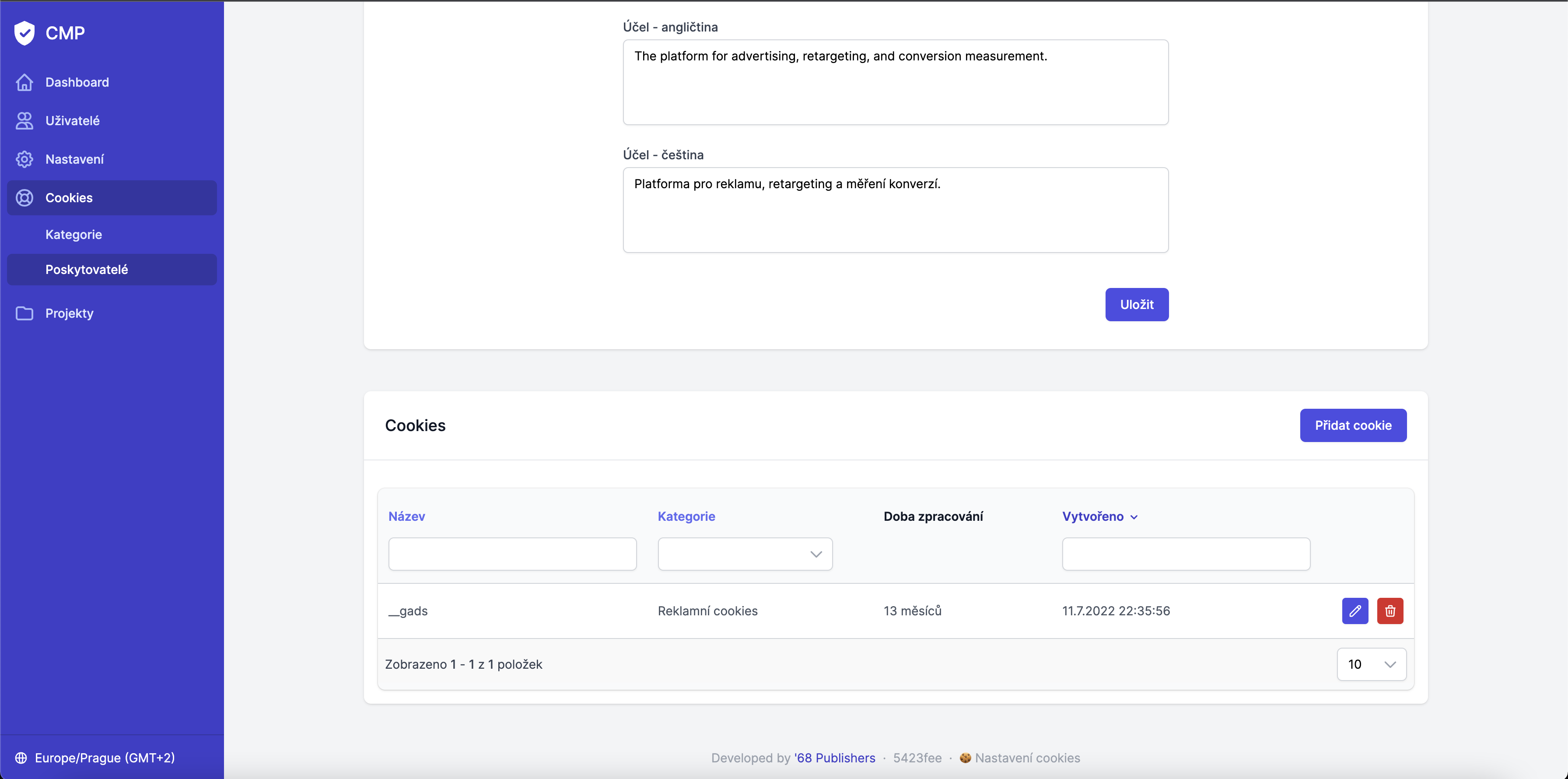This screenshot has height=779, width=1568.
Task: Open the '68 Publishers link
Action: [834, 758]
